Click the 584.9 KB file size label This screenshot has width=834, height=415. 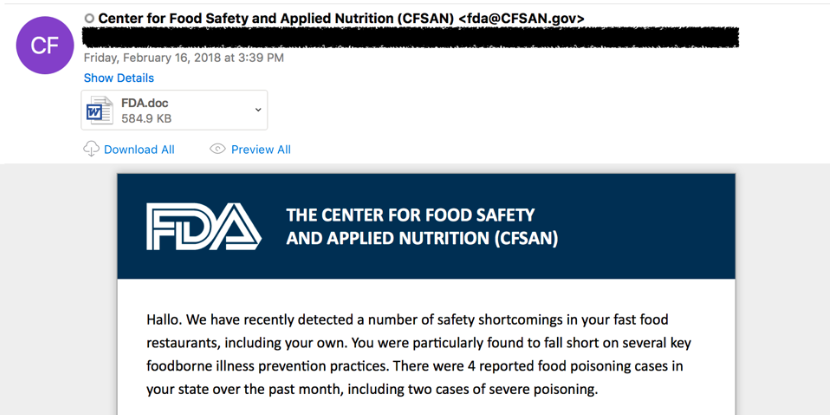point(147,118)
